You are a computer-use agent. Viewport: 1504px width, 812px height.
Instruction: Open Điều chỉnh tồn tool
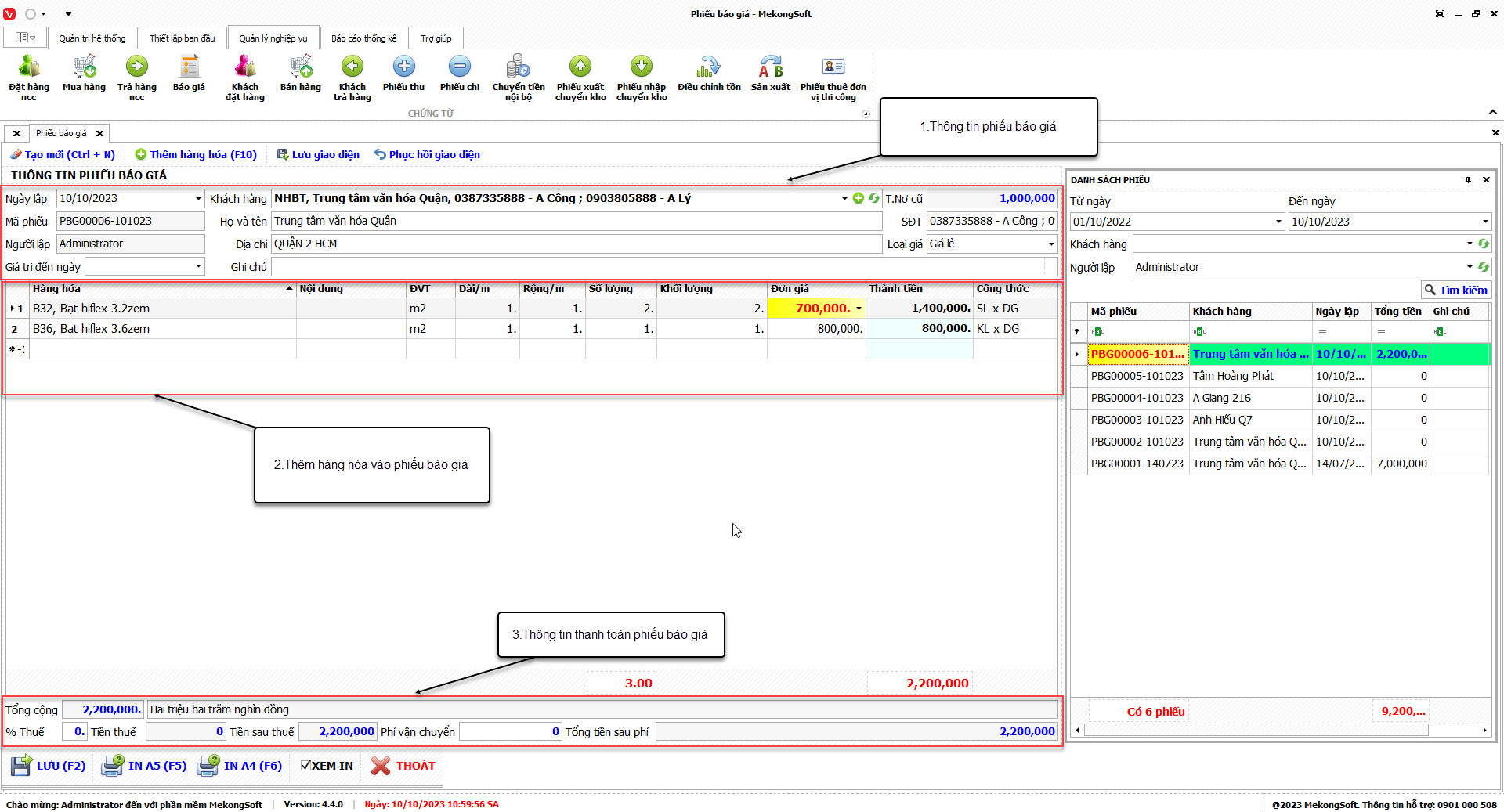(x=709, y=67)
